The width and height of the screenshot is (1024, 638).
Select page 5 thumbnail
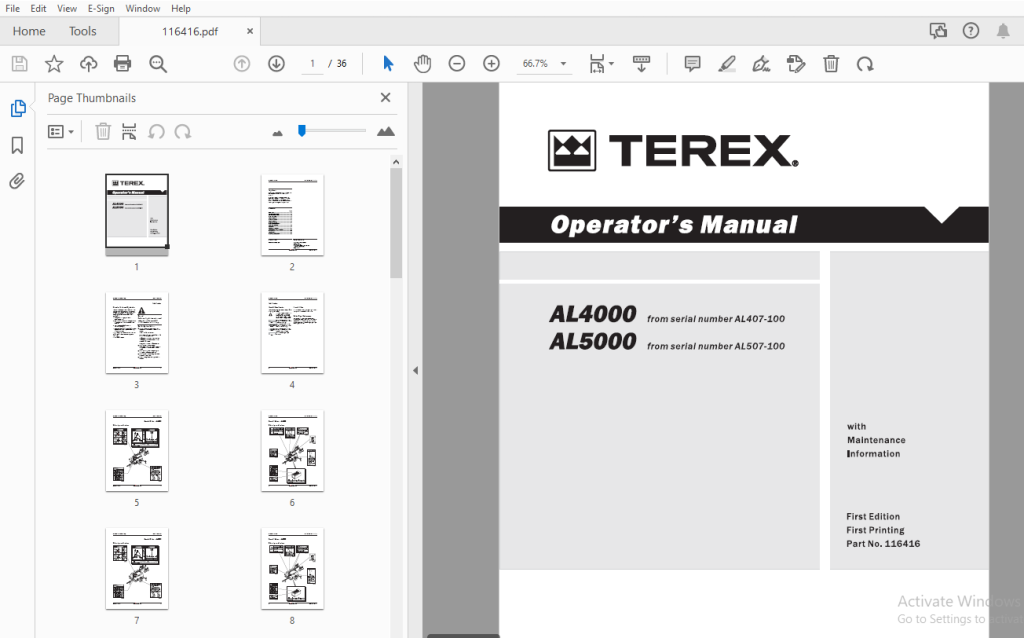point(136,451)
